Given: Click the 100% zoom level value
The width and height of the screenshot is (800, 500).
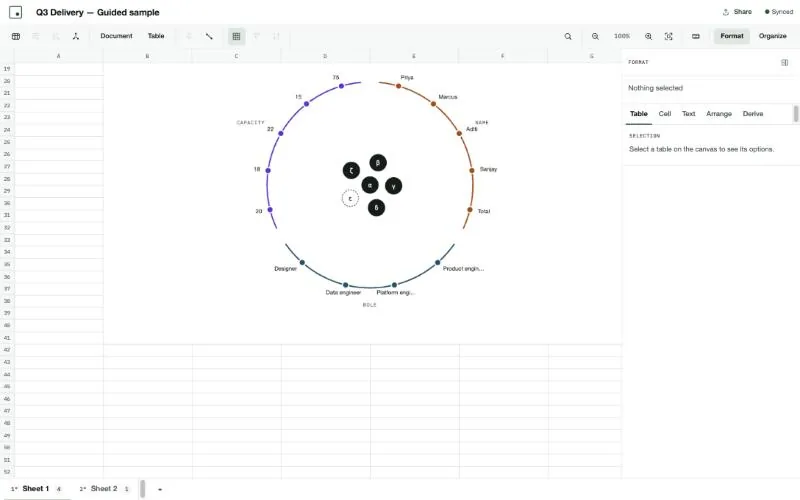Looking at the screenshot, I should click(622, 36).
